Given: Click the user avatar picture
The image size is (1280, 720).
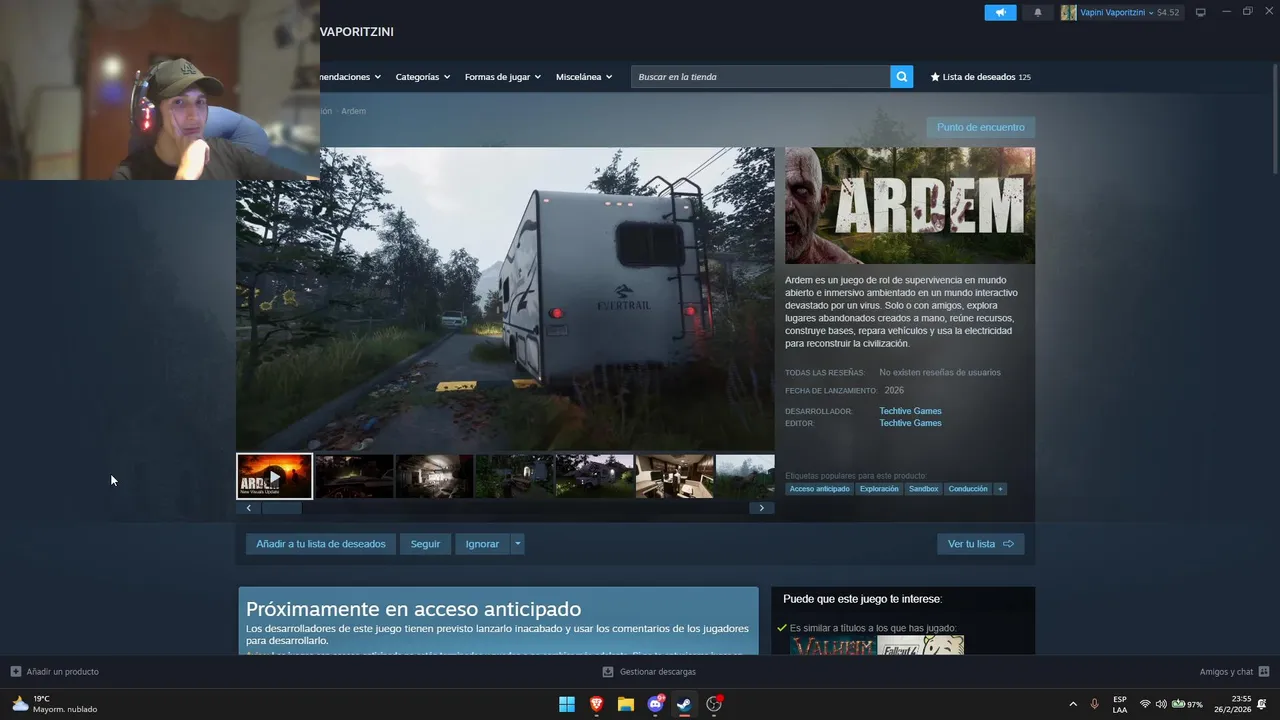Looking at the screenshot, I should pyautogui.click(x=1069, y=12).
